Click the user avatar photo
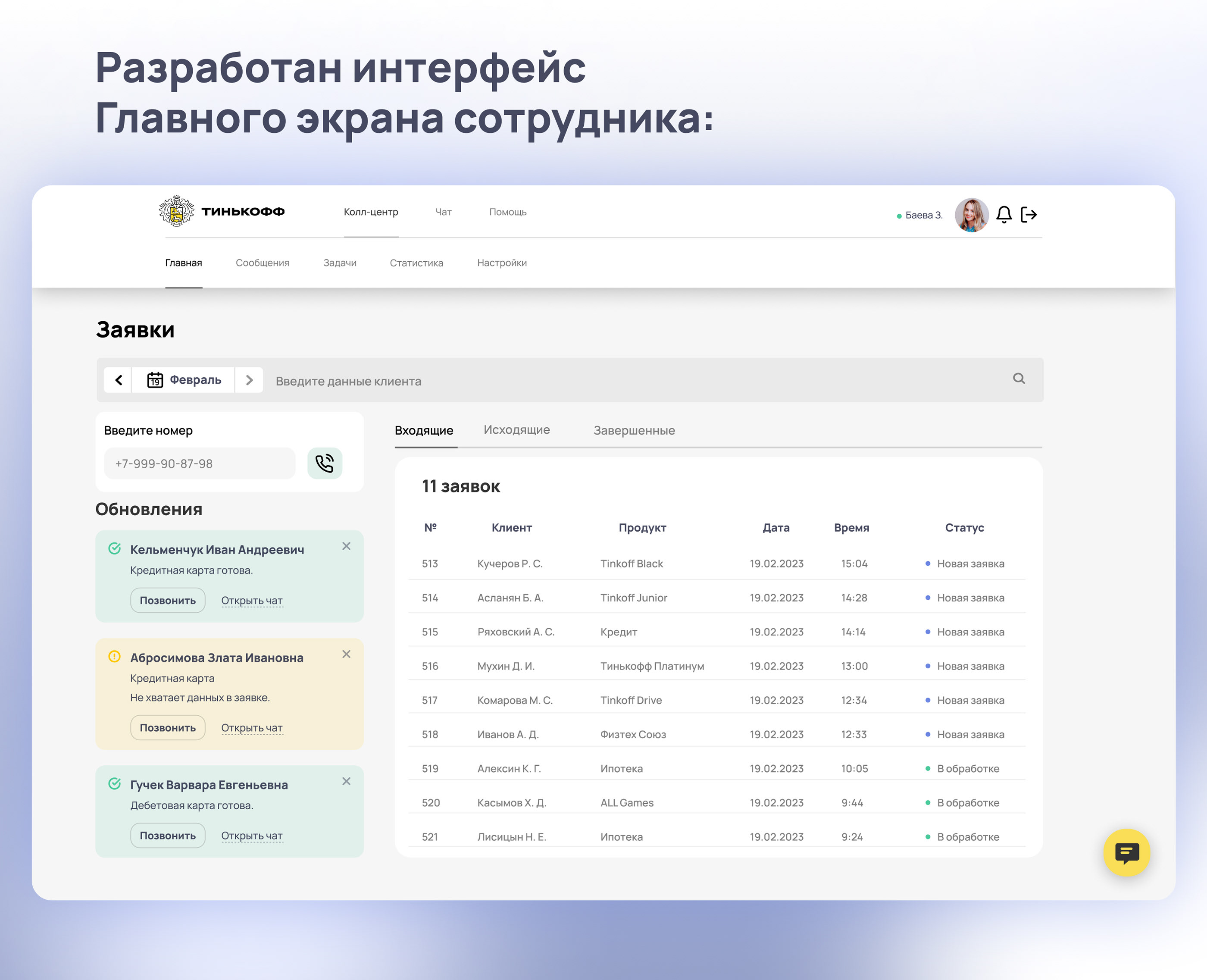The width and height of the screenshot is (1207, 980). [971, 215]
